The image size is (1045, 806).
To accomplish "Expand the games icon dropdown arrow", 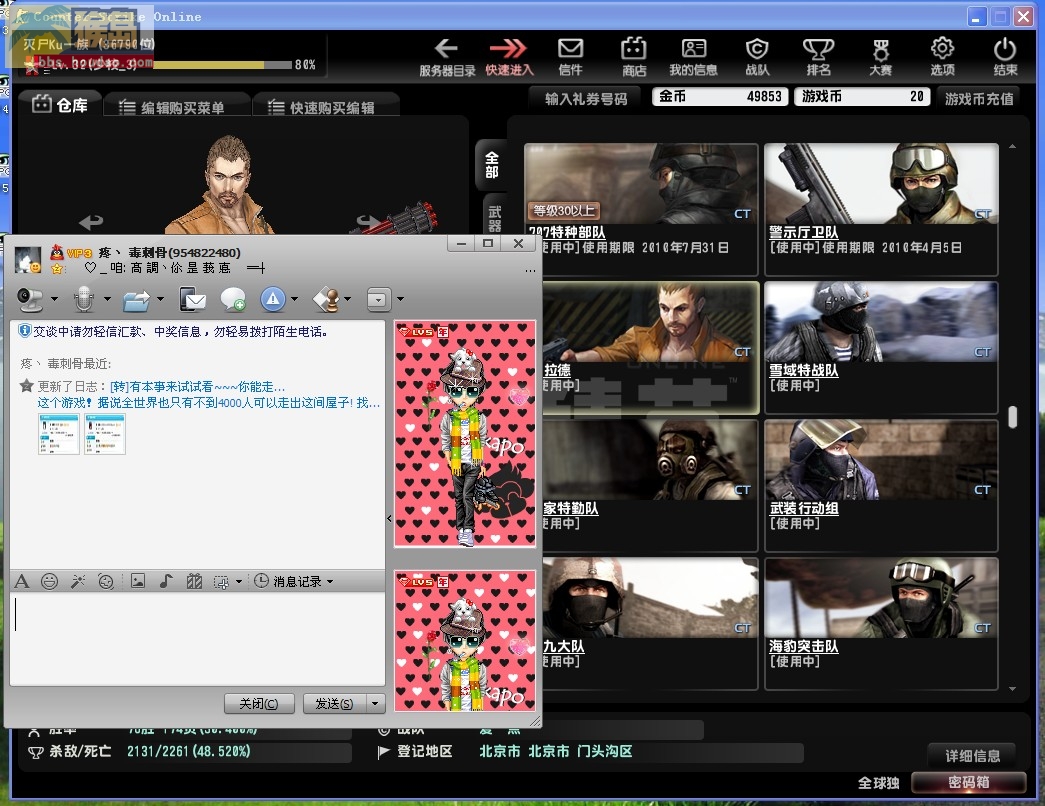I will pyautogui.click(x=348, y=299).
